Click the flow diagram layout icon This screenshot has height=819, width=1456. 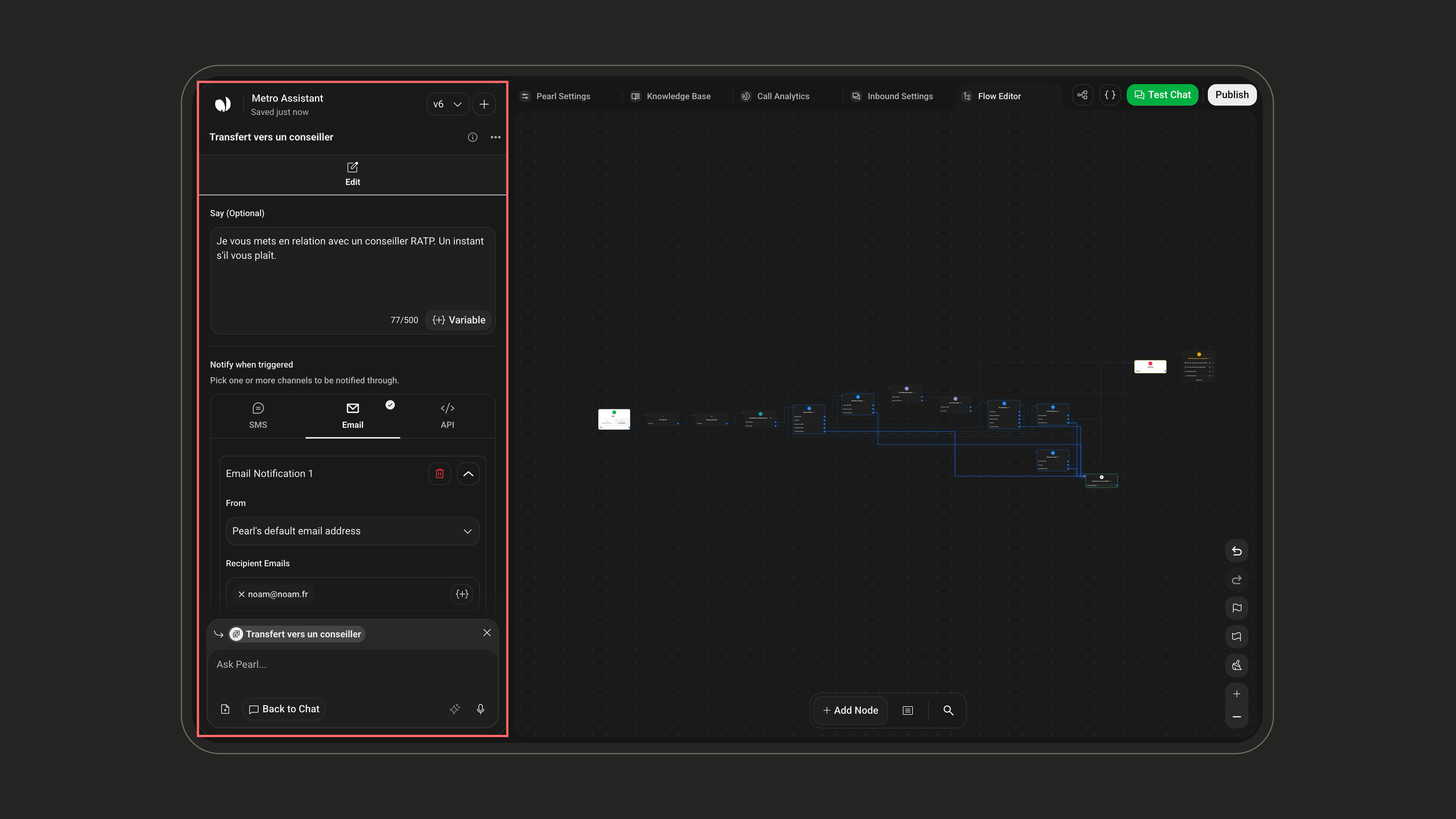(1082, 95)
